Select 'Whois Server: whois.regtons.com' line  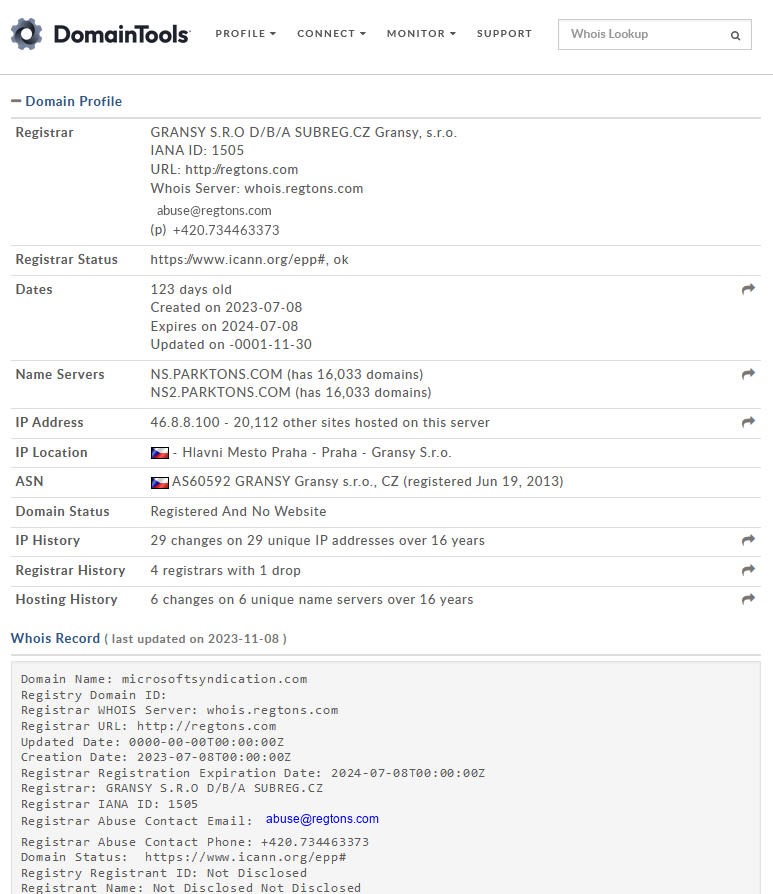(257, 188)
